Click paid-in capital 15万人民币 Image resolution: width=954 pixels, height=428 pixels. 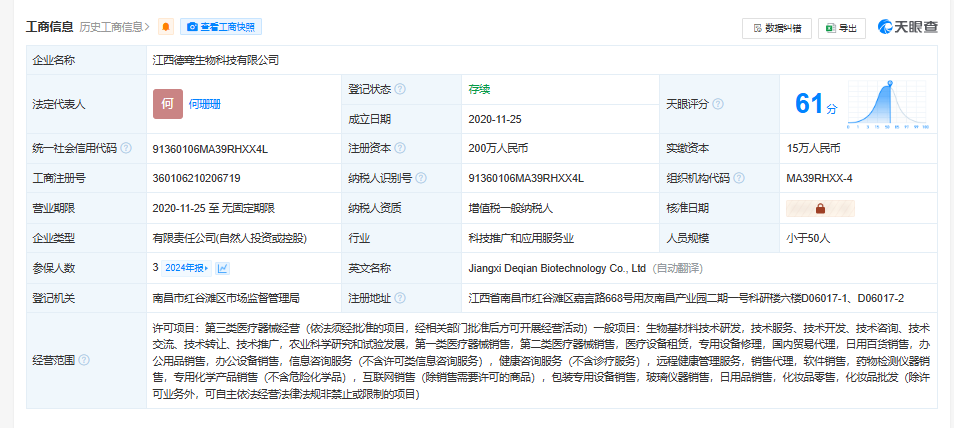coord(813,148)
